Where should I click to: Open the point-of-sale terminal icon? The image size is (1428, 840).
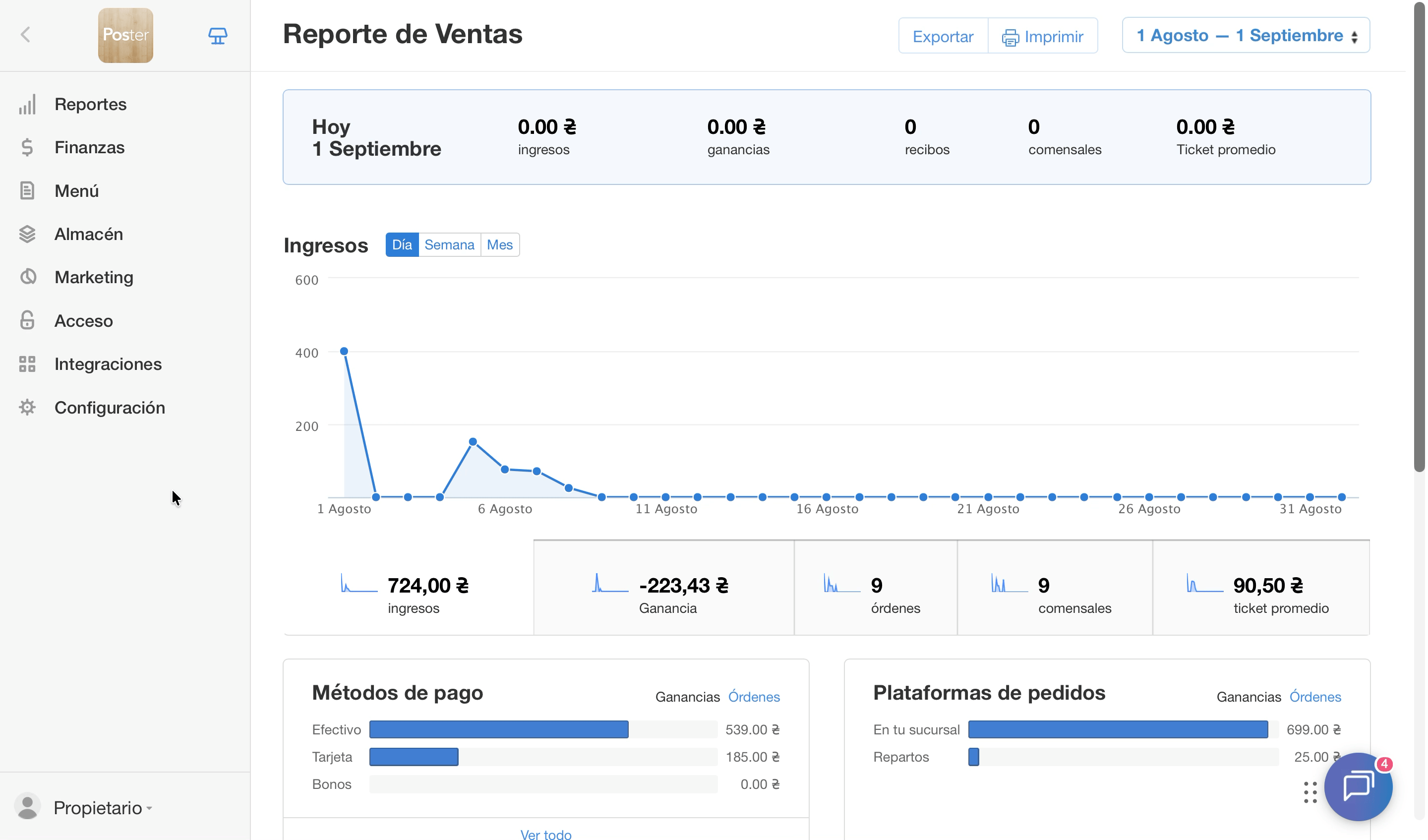218,36
